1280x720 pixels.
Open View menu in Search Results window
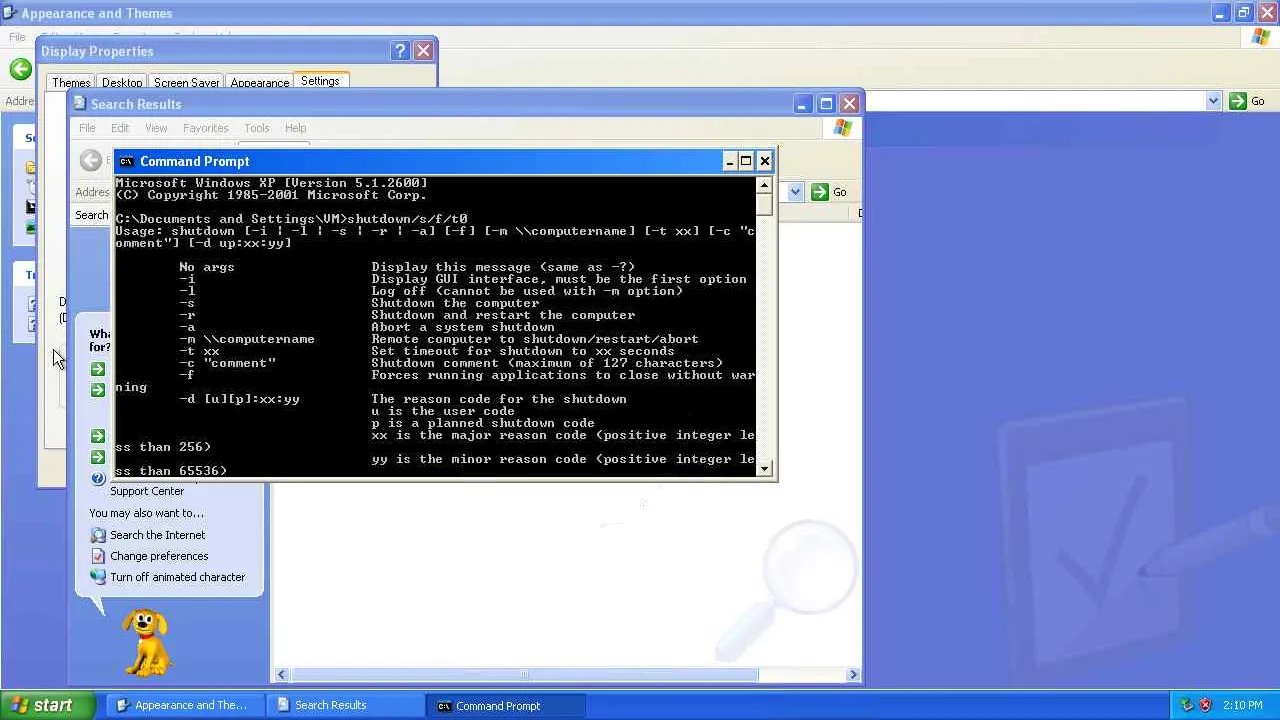coord(156,128)
